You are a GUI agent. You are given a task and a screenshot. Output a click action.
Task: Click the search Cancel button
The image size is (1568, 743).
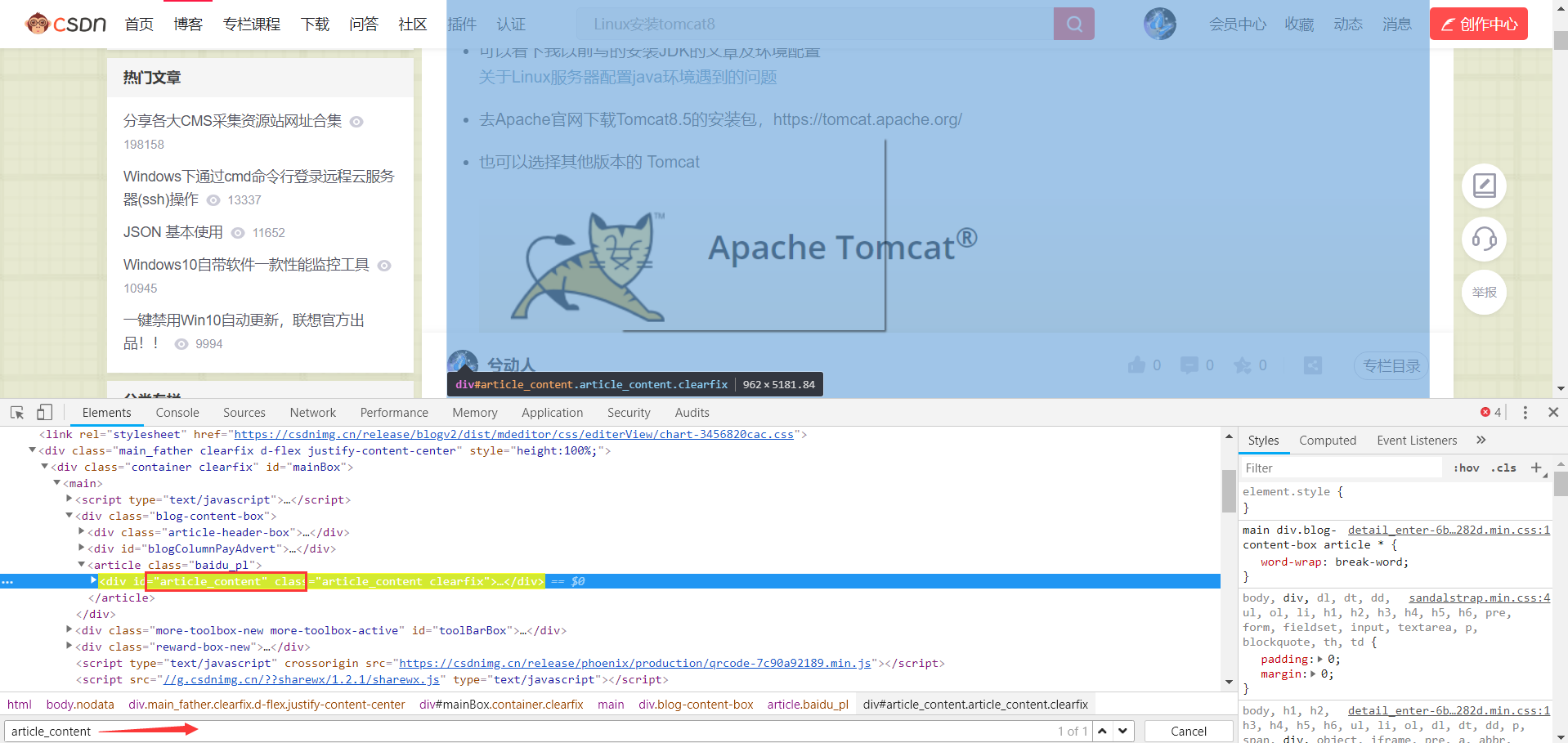point(1188,731)
